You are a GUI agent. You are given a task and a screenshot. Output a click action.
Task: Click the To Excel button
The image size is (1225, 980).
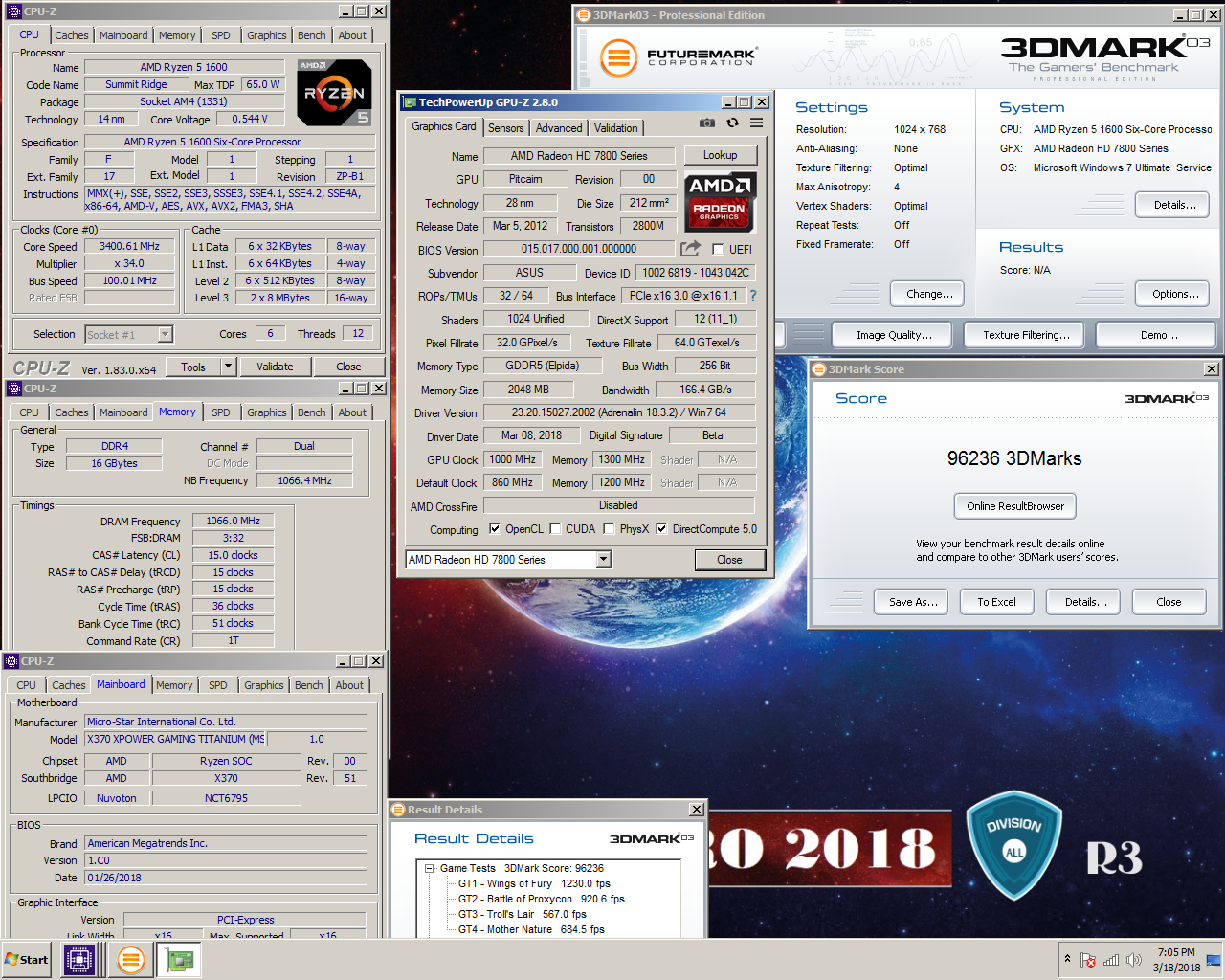[x=996, y=602]
